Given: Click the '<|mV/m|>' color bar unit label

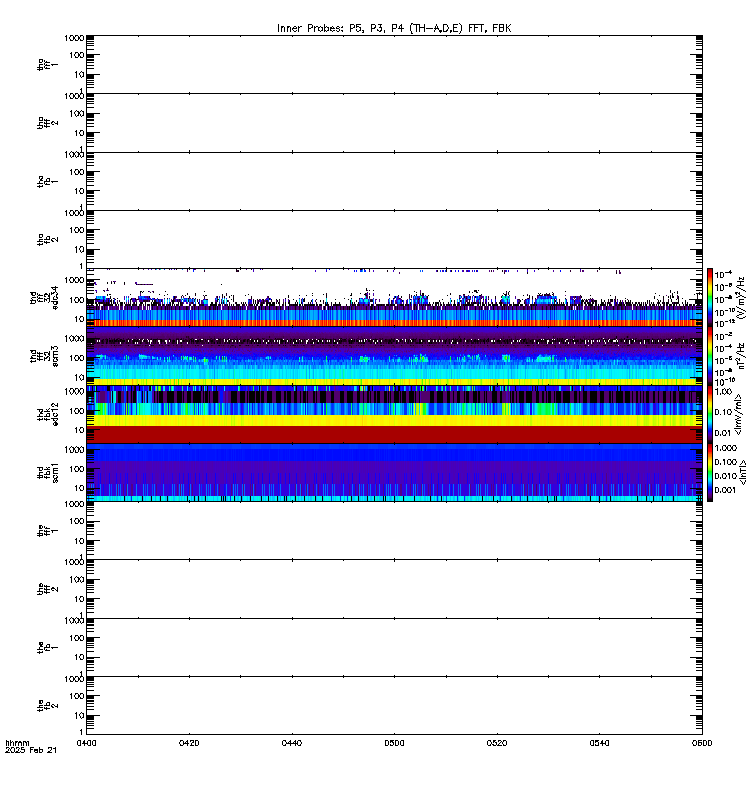Looking at the screenshot, I should (738, 414).
